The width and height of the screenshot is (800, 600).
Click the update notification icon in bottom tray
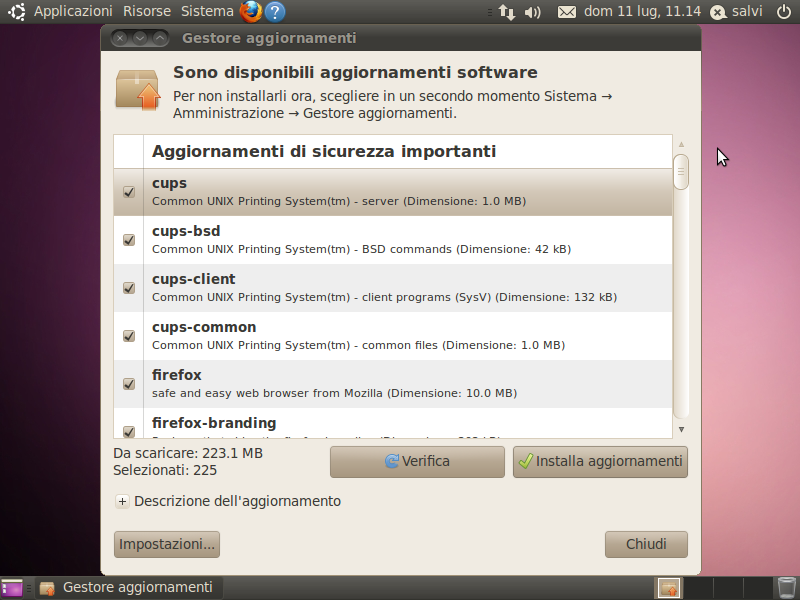668,588
